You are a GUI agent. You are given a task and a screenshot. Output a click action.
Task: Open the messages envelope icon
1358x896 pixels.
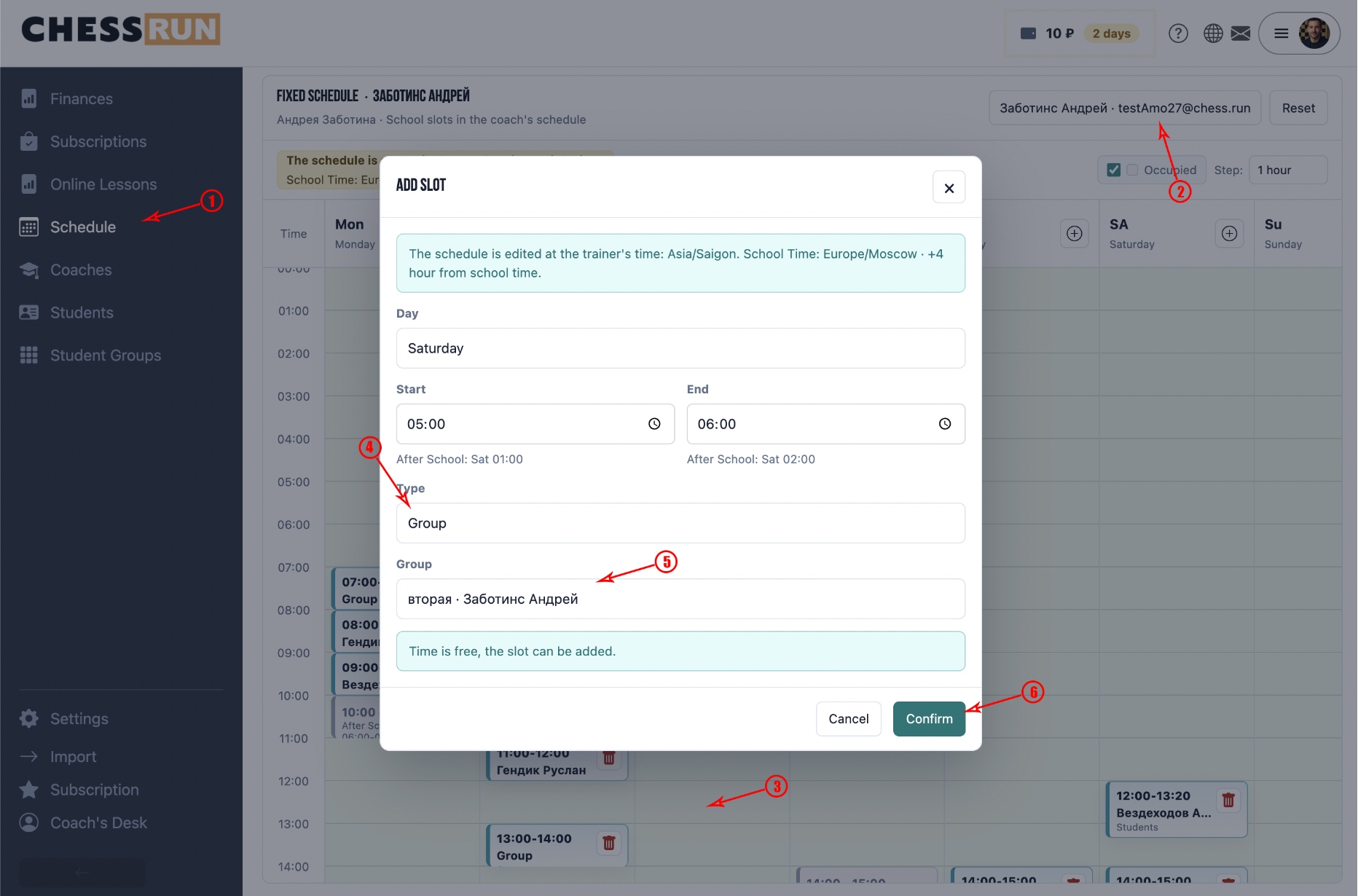[1241, 34]
